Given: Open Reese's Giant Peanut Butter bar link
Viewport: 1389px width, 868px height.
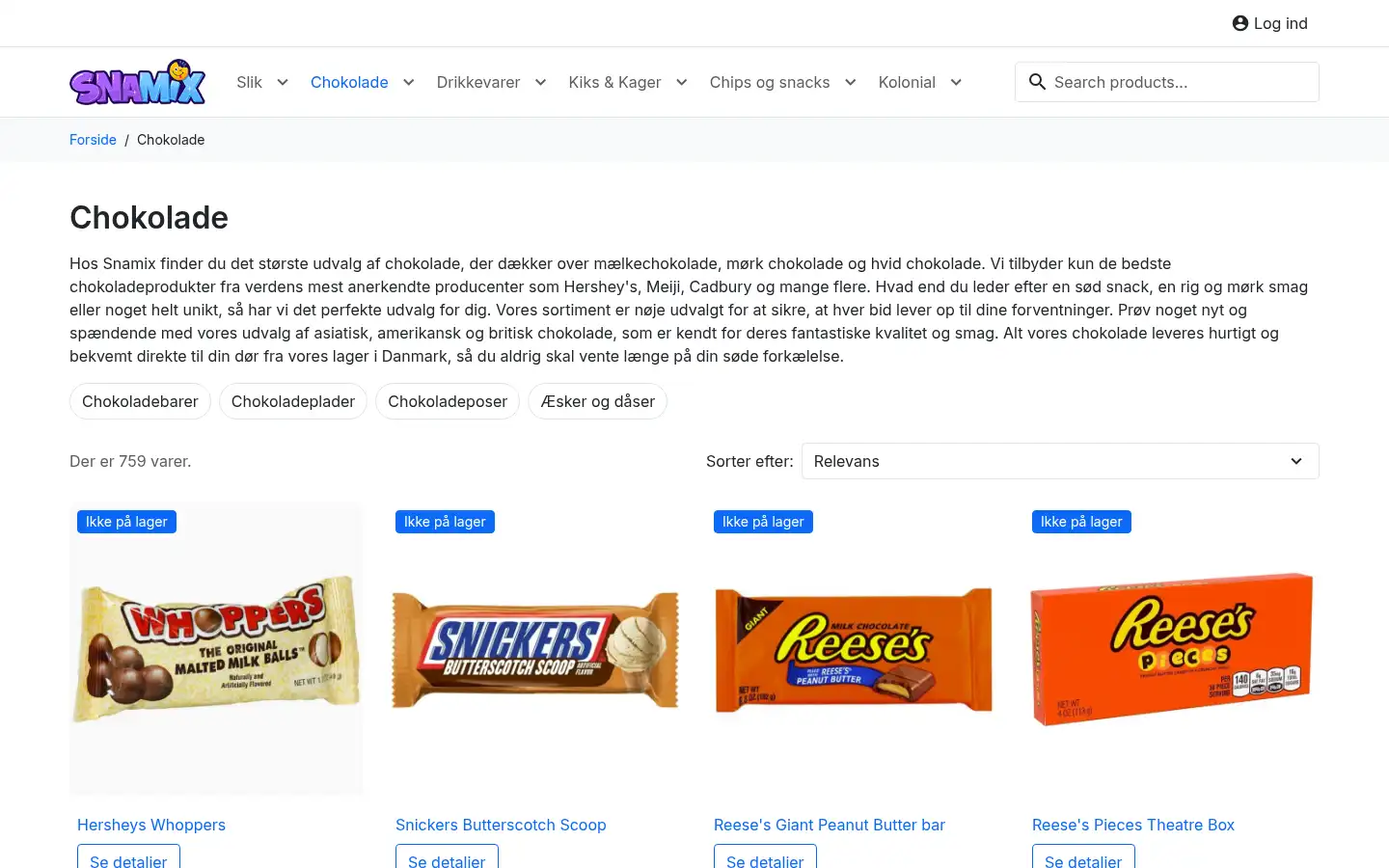Looking at the screenshot, I should [x=830, y=825].
